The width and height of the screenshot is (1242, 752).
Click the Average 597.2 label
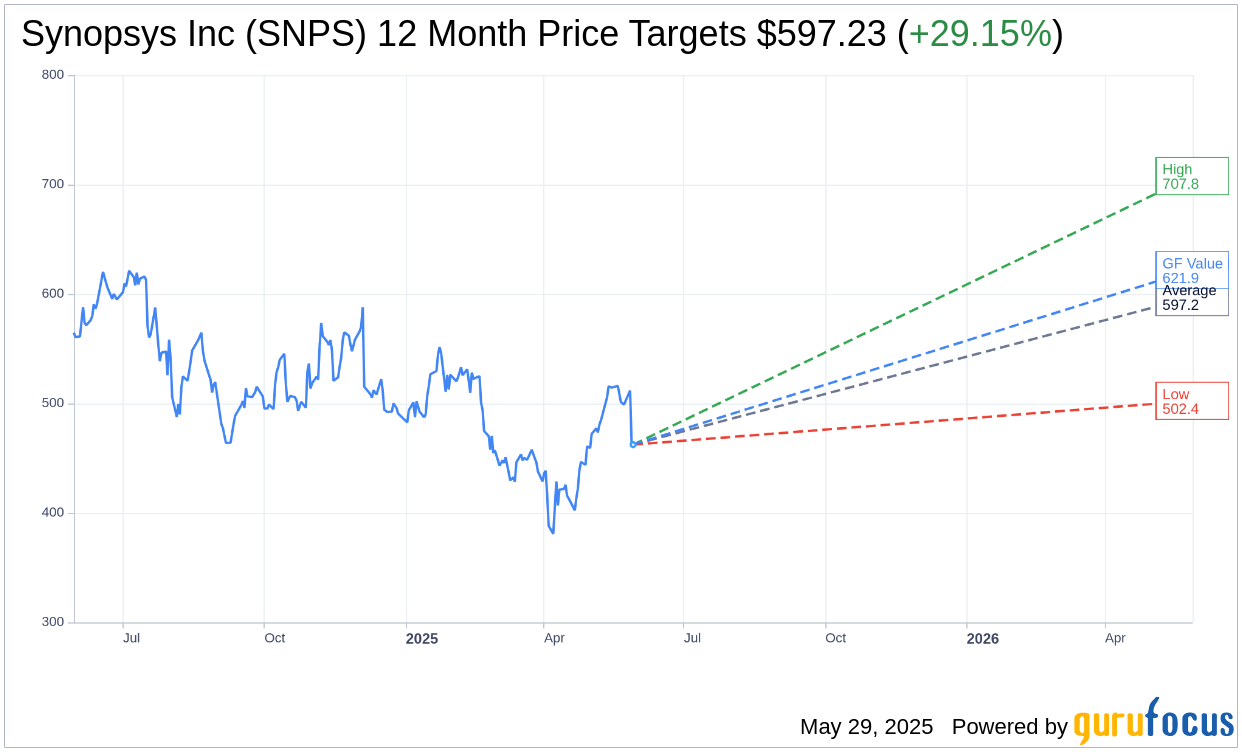[1192, 298]
